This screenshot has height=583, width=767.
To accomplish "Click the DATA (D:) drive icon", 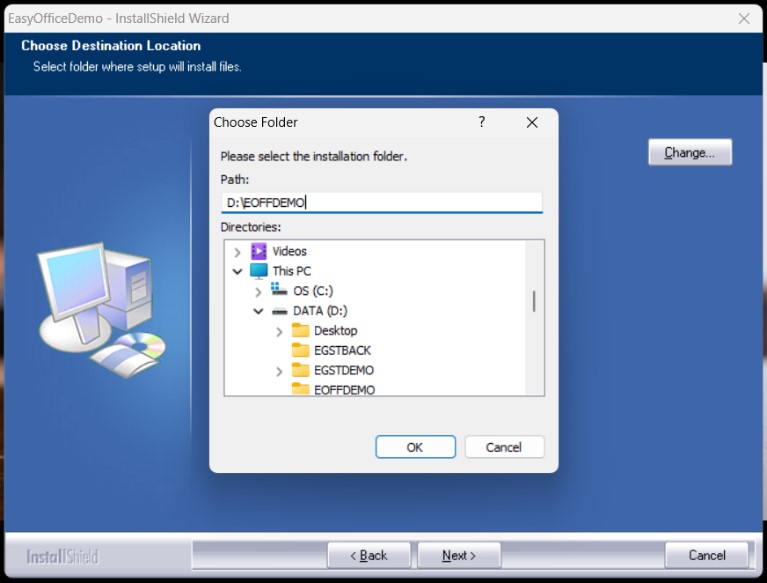I will (x=279, y=311).
